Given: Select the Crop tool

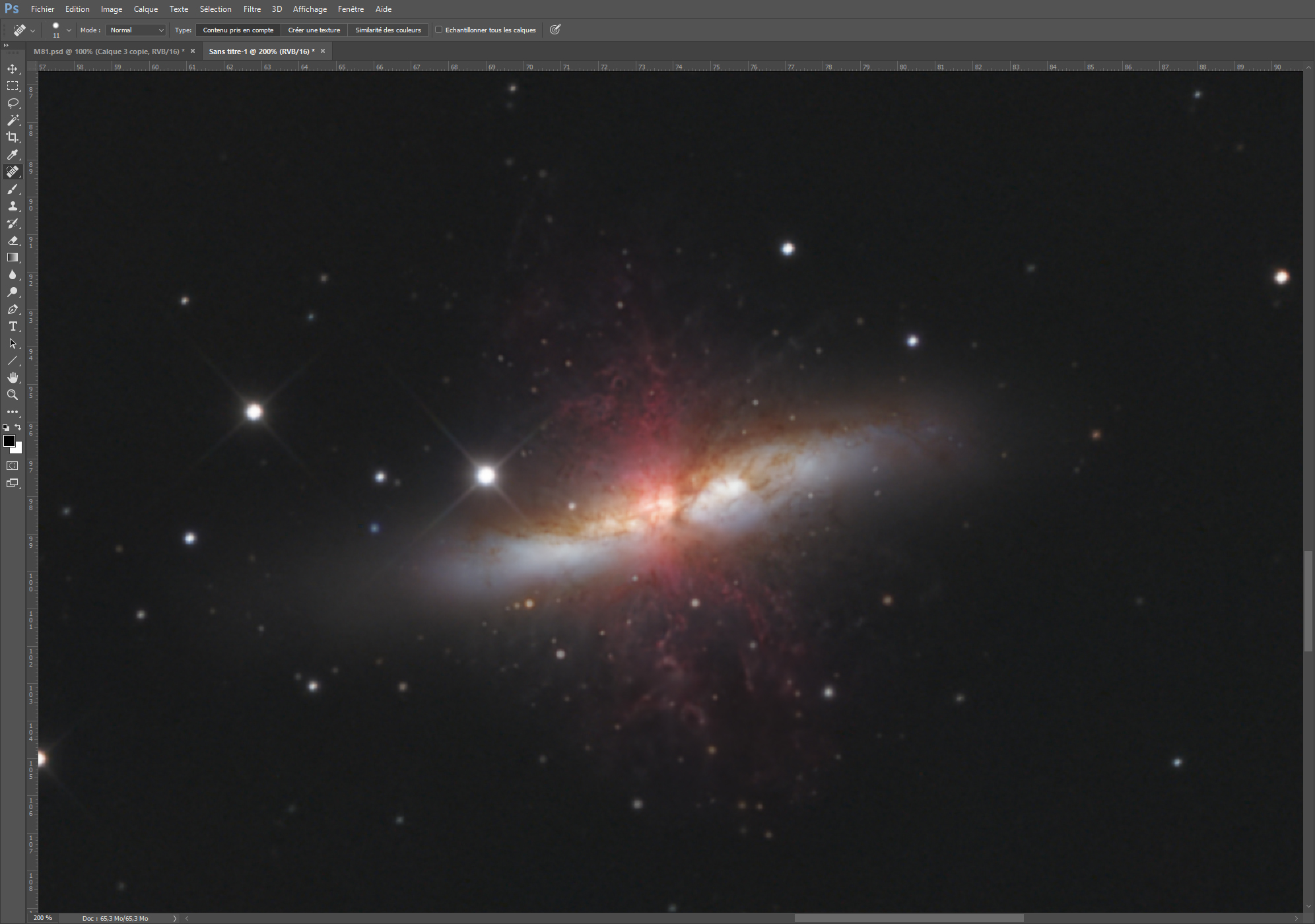Looking at the screenshot, I should pyautogui.click(x=13, y=137).
